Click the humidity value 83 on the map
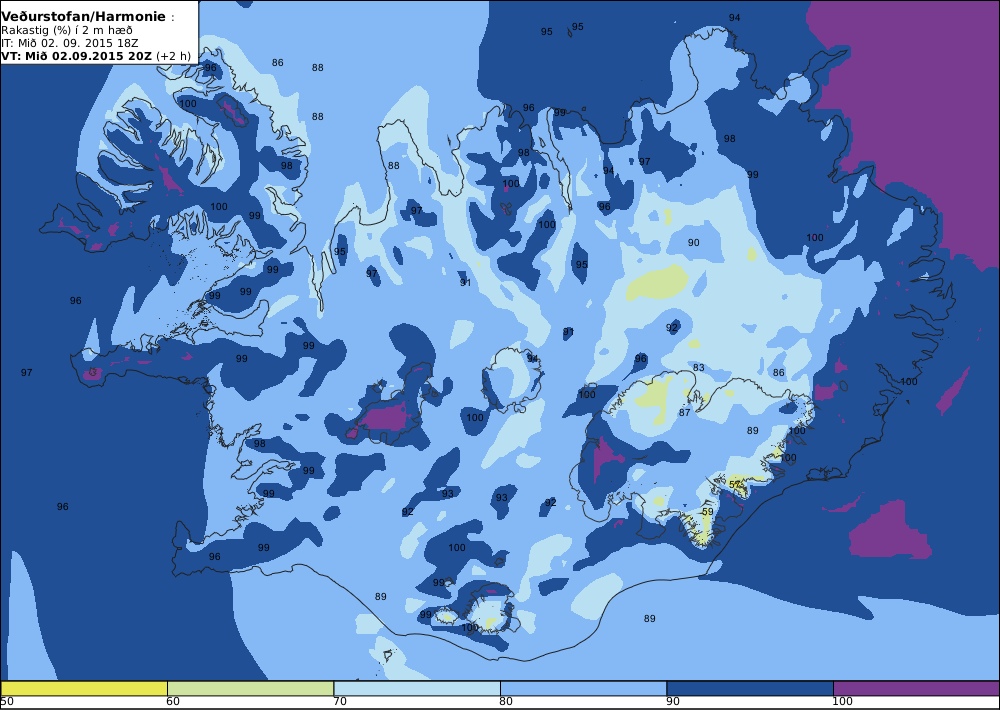Viewport: 1000px width, 710px height. click(698, 367)
